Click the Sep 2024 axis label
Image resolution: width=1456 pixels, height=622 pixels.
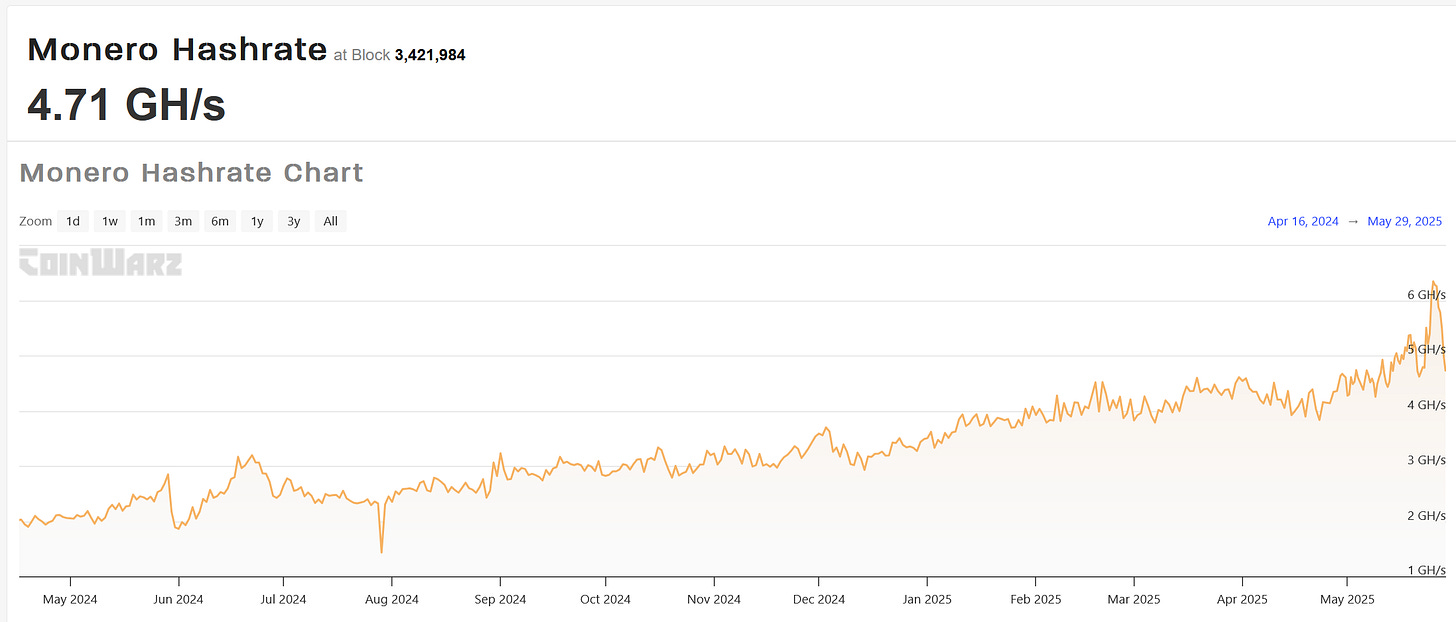click(x=500, y=600)
